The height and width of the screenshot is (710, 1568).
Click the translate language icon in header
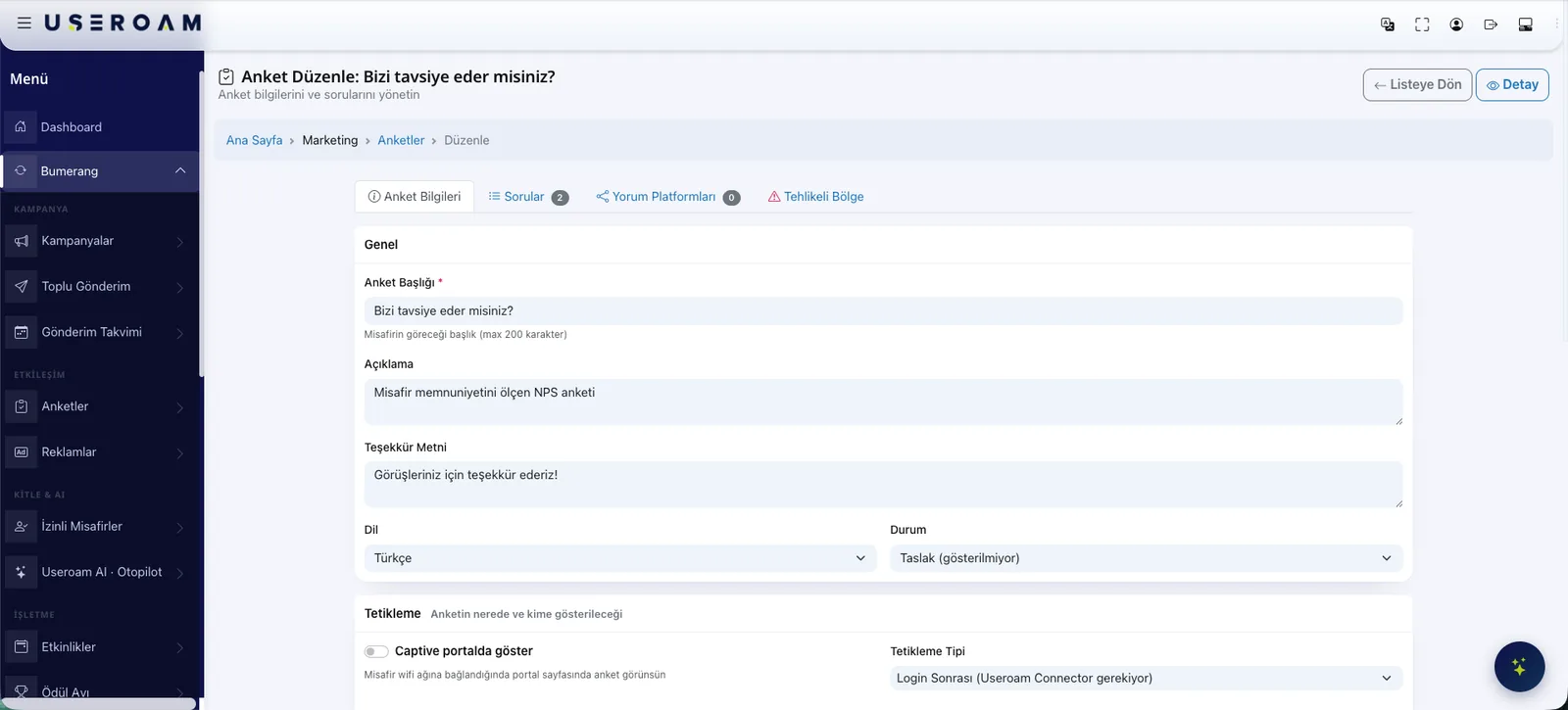(x=1388, y=24)
